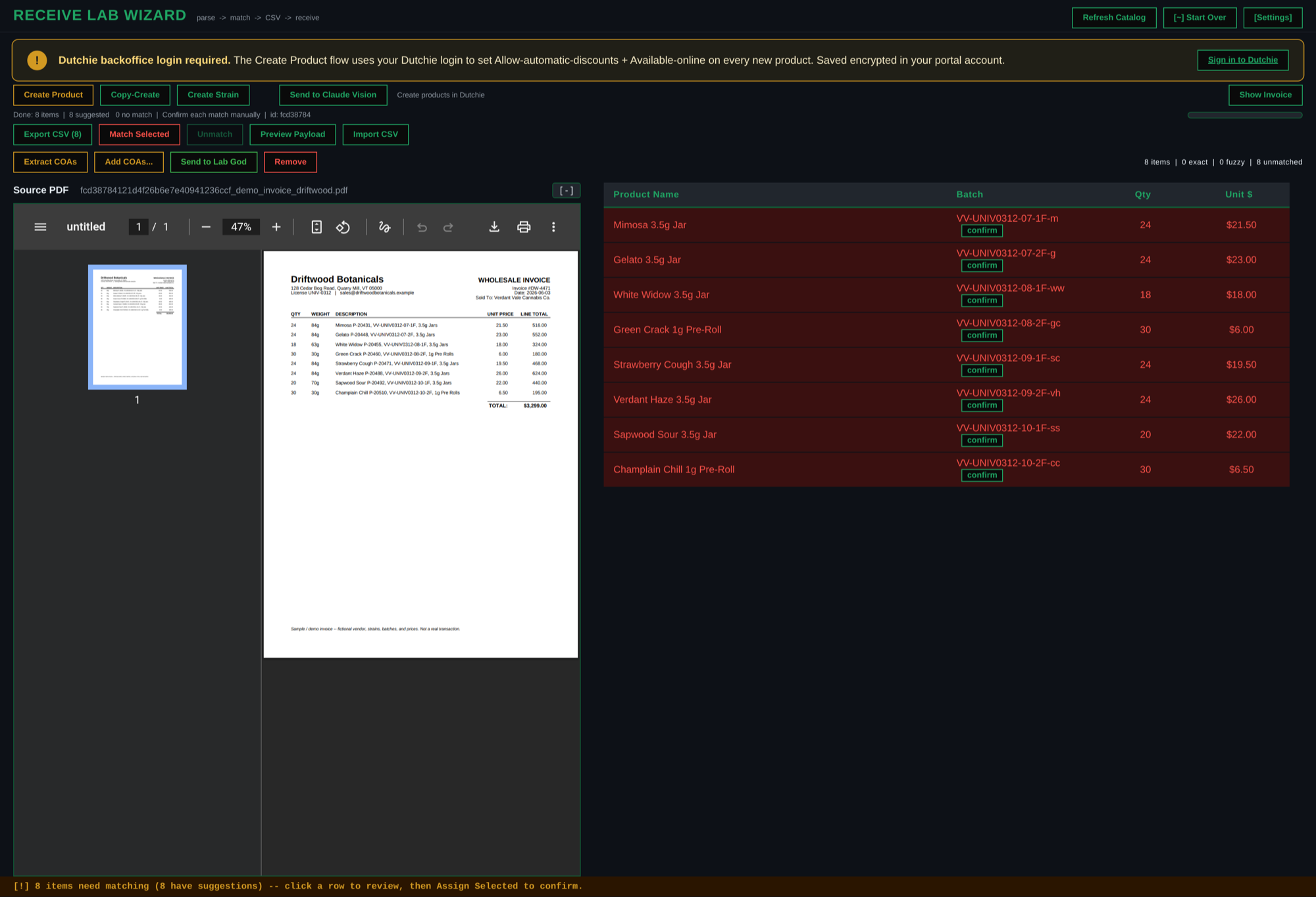
Task: Zoom in the PDF with plus icon
Action: pos(276,227)
